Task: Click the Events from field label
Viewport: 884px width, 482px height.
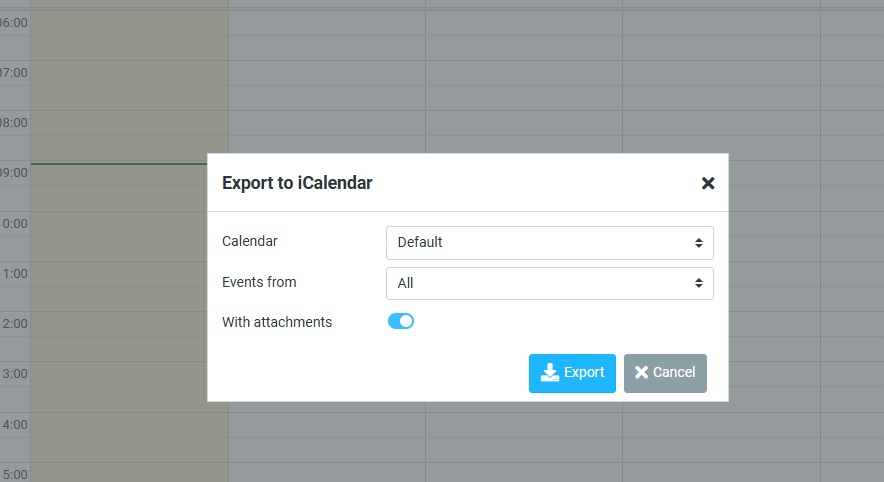Action: click(x=259, y=282)
